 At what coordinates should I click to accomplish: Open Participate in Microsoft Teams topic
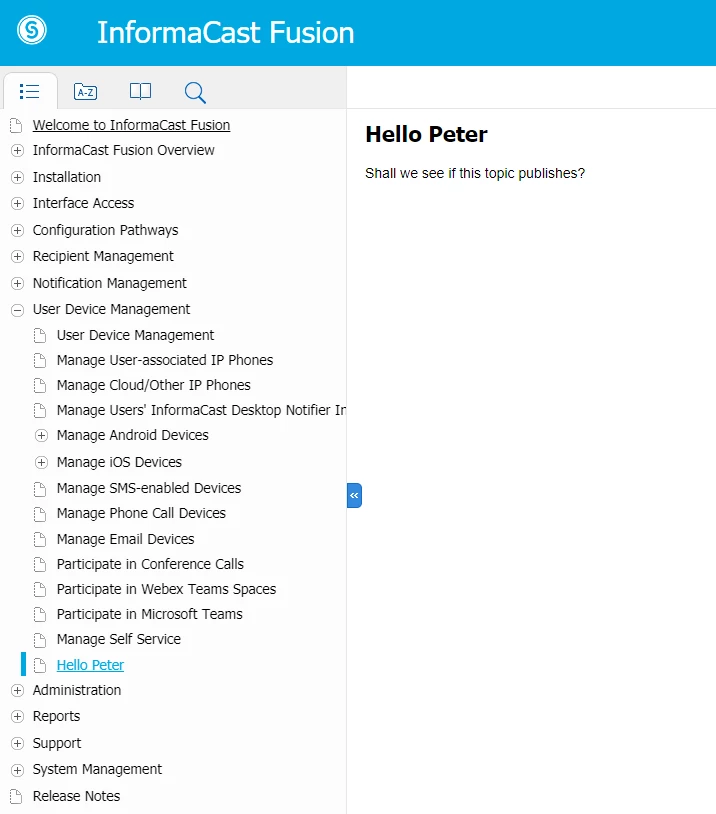click(x=150, y=614)
